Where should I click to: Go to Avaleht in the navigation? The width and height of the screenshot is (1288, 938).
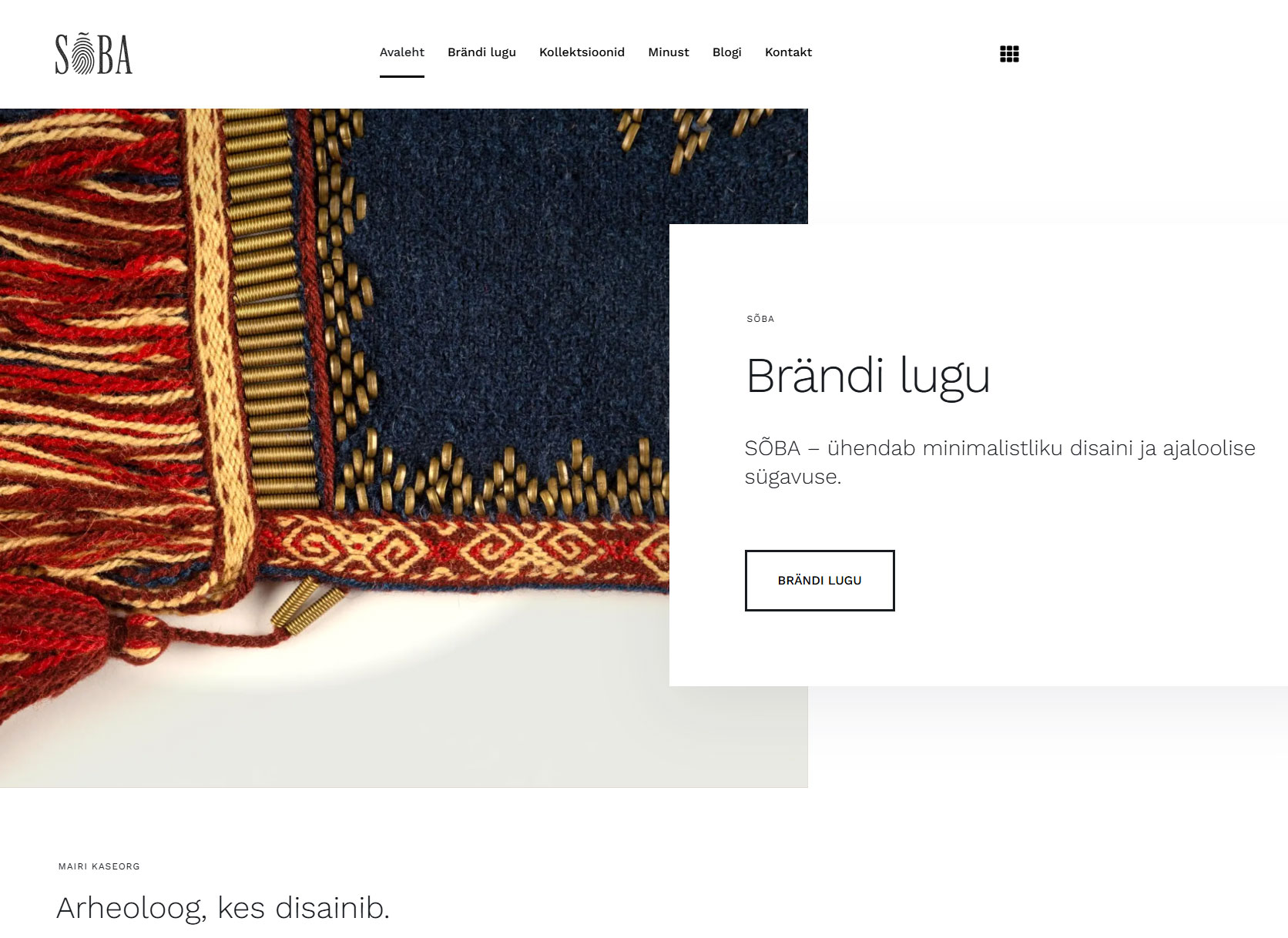pos(402,52)
